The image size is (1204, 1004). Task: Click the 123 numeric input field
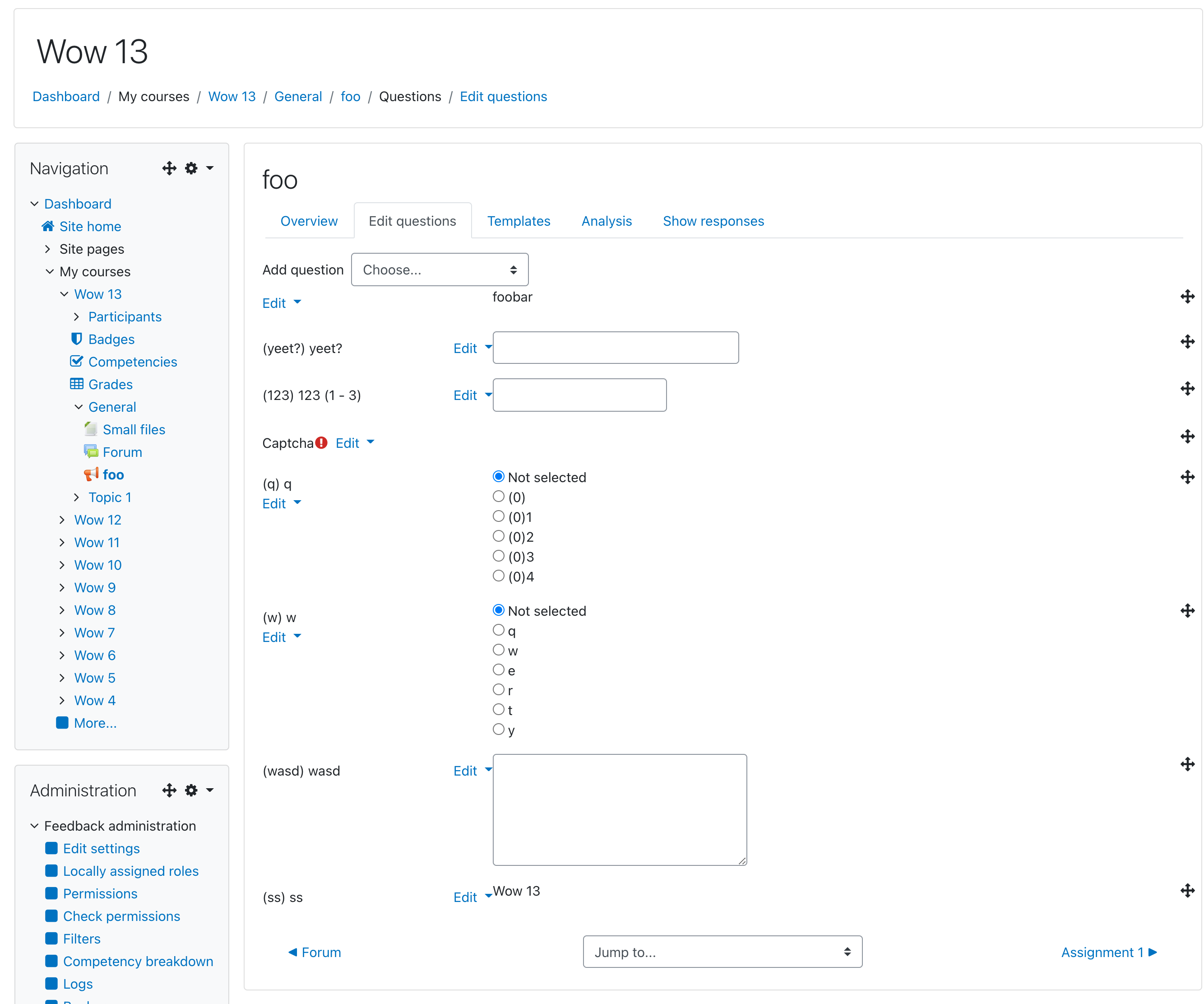[x=579, y=395]
